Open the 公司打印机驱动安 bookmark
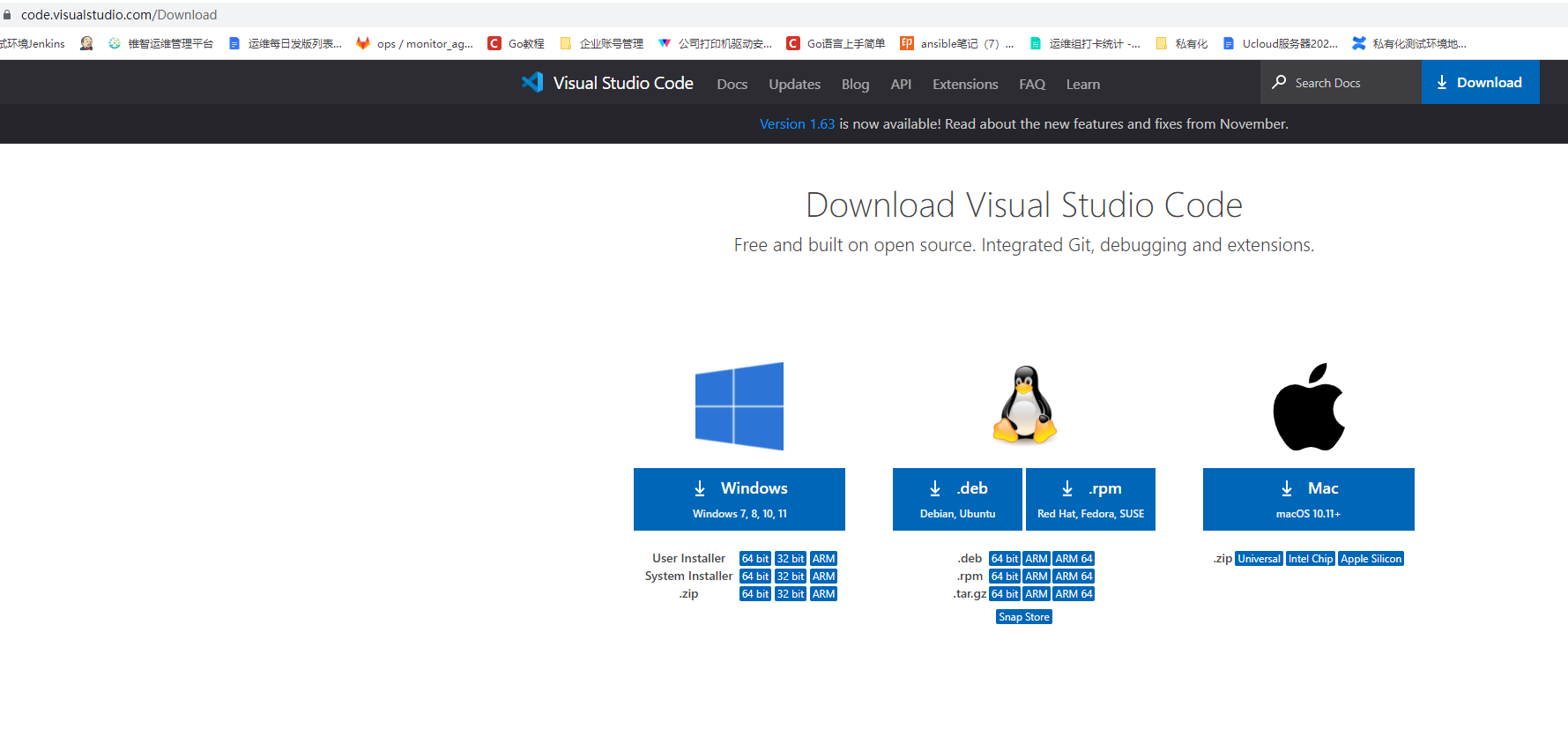1568x729 pixels. (716, 43)
